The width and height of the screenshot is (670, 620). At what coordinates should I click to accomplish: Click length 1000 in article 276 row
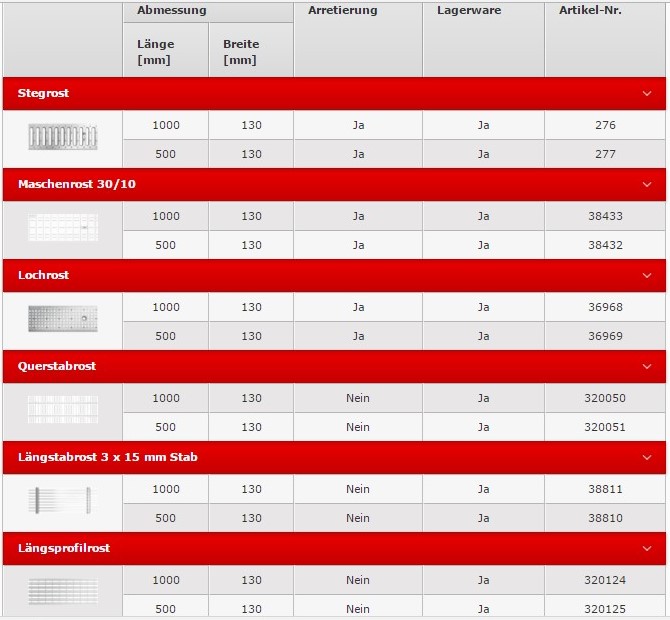click(166, 125)
